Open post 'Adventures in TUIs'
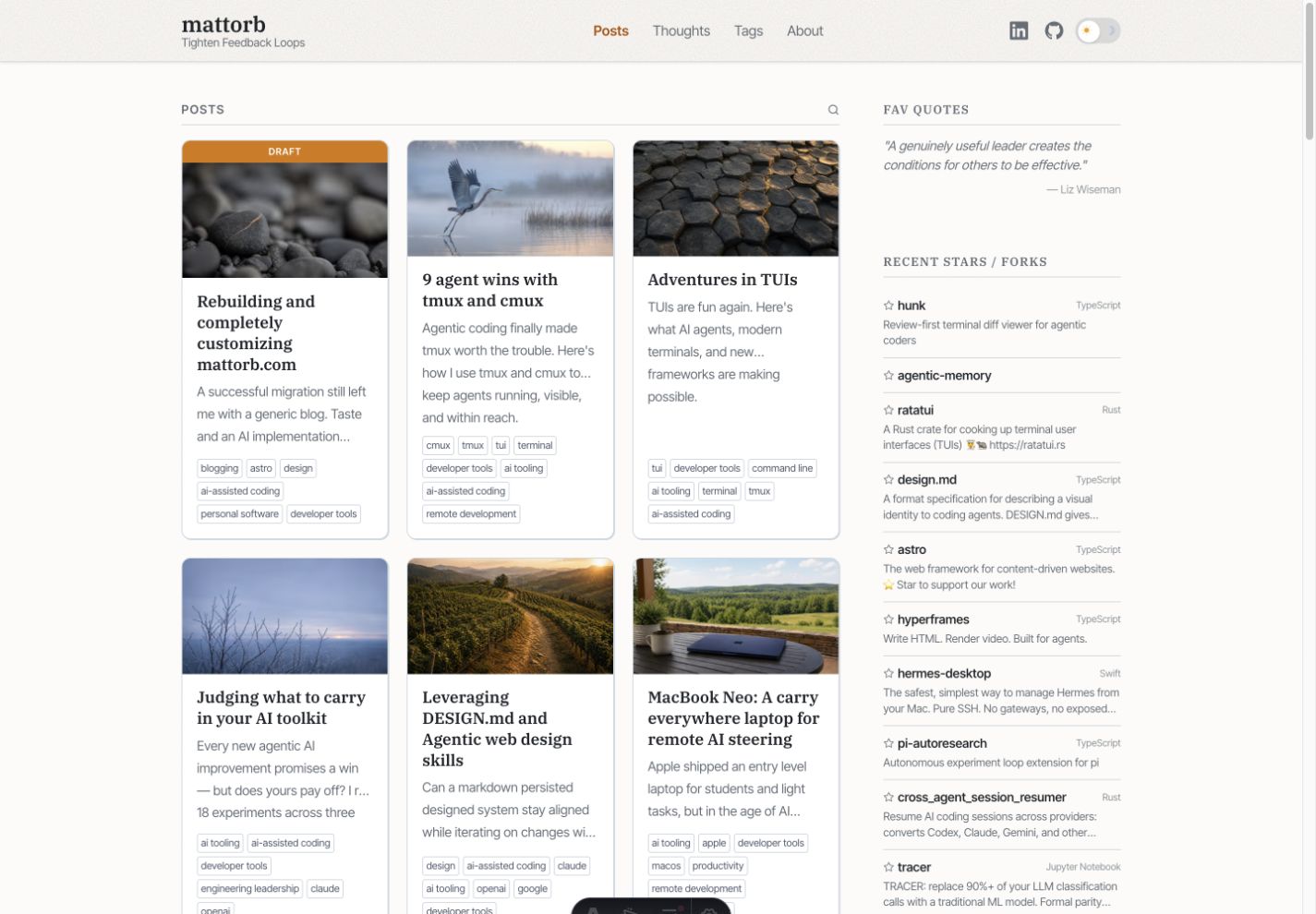 (722, 280)
